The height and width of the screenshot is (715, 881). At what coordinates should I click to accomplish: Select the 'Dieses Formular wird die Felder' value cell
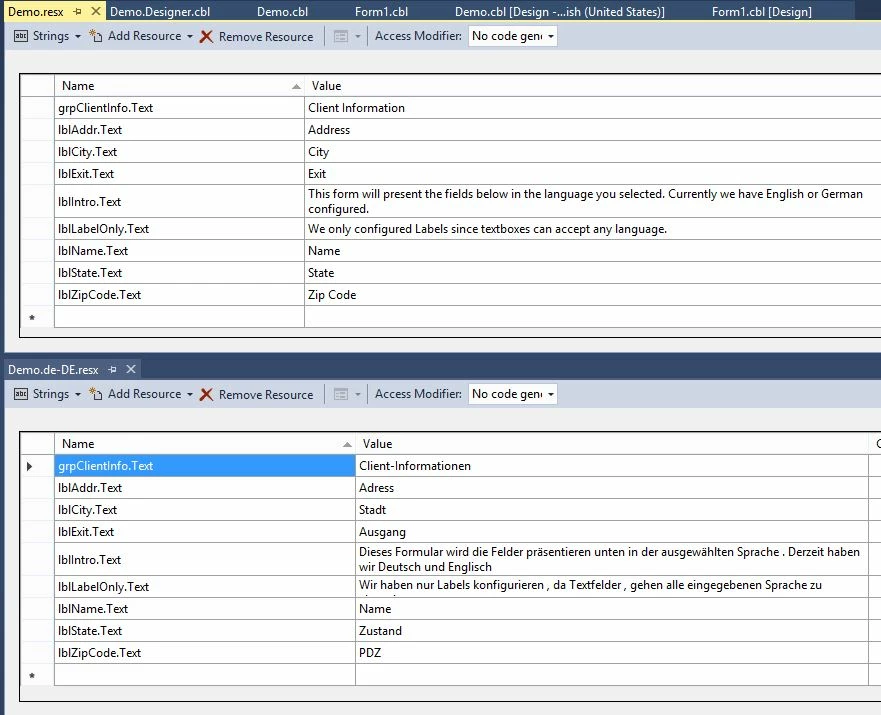(x=612, y=559)
